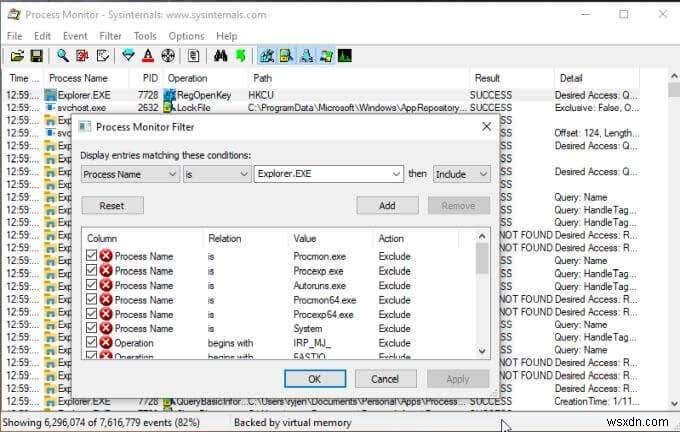Open the Filter menu
The image size is (680, 432).
pyautogui.click(x=110, y=36)
